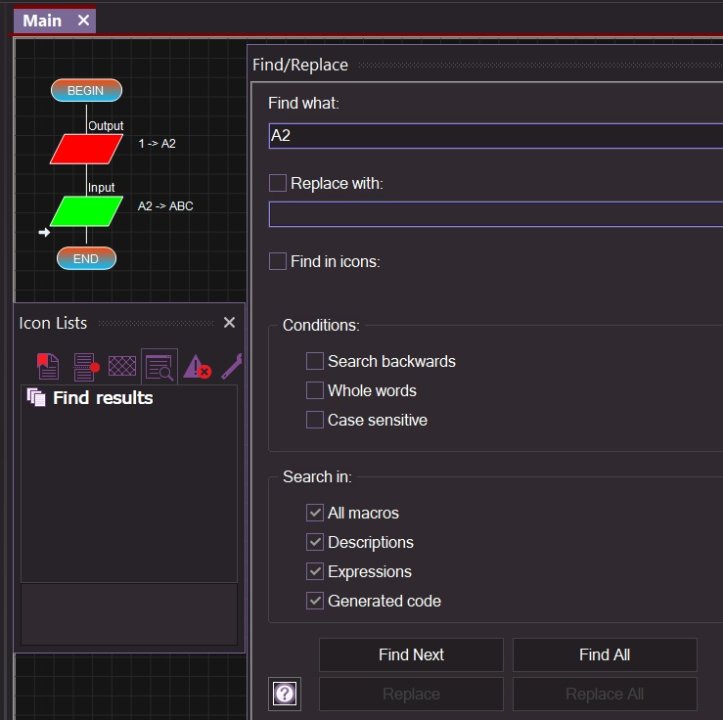Screen dimensions: 723x720
Task: Click the red Output parallelogram flowchart icon
Action: (x=86, y=149)
